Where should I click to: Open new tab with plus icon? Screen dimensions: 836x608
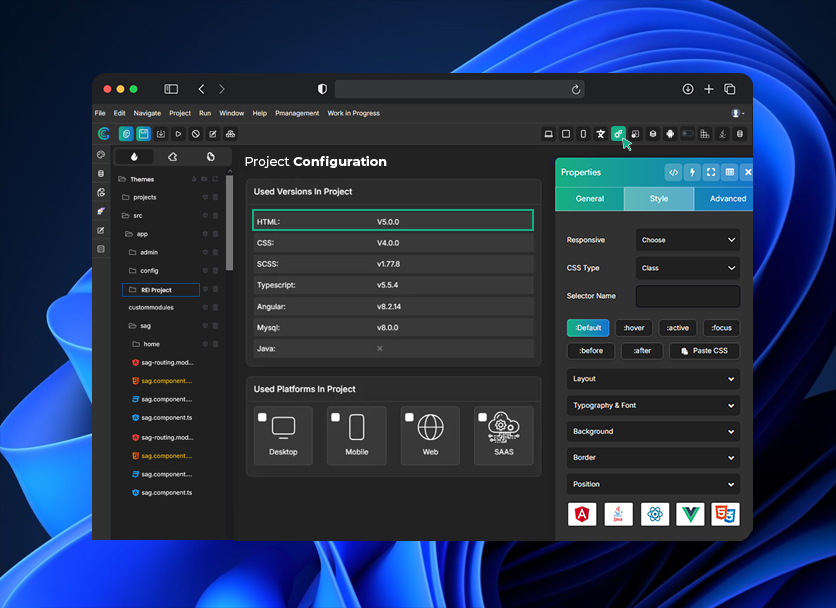coord(709,89)
